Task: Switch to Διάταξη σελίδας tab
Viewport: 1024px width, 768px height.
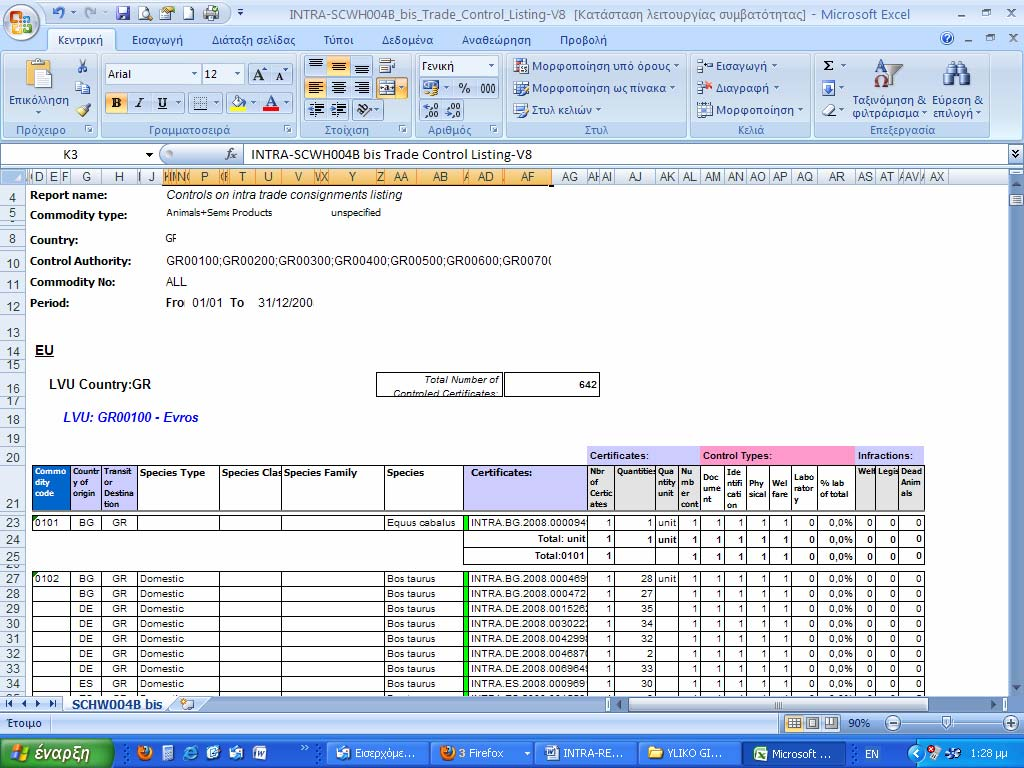Action: (x=253, y=40)
